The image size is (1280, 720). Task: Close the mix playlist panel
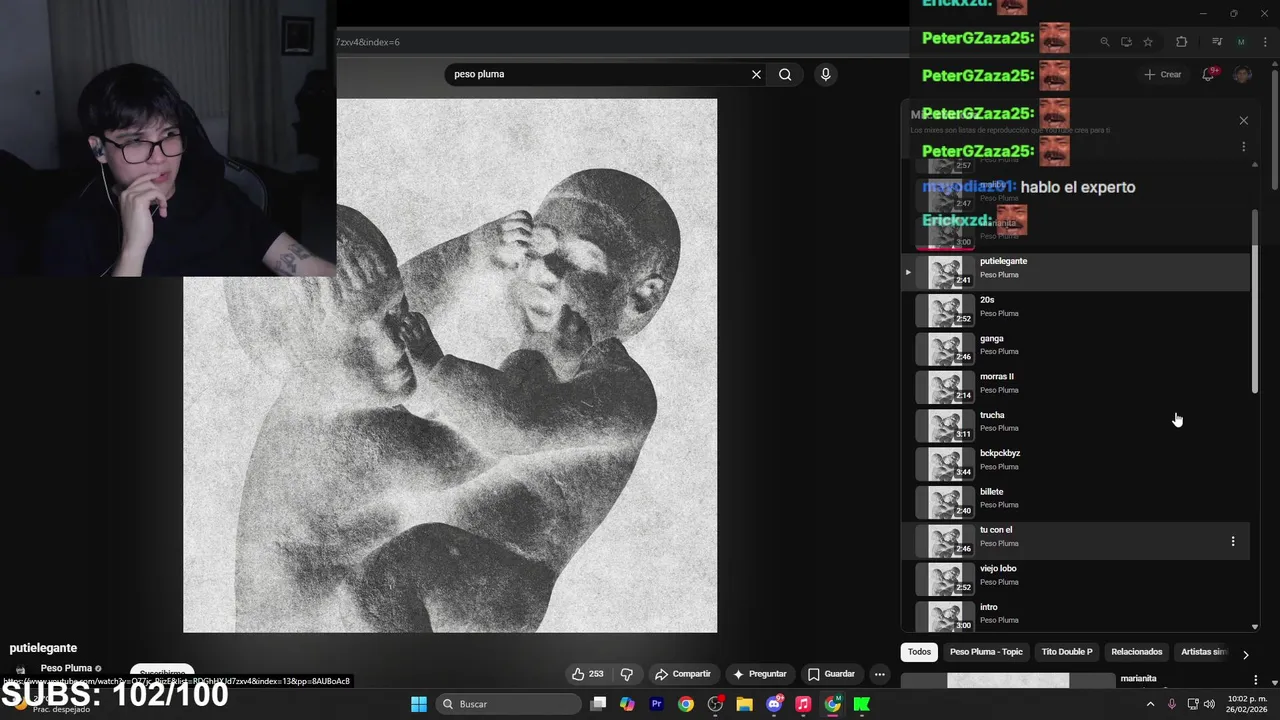pos(1243,120)
